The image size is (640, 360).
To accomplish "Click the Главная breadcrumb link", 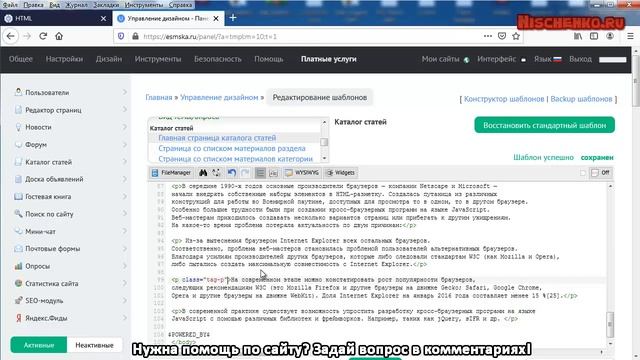I will tap(159, 98).
